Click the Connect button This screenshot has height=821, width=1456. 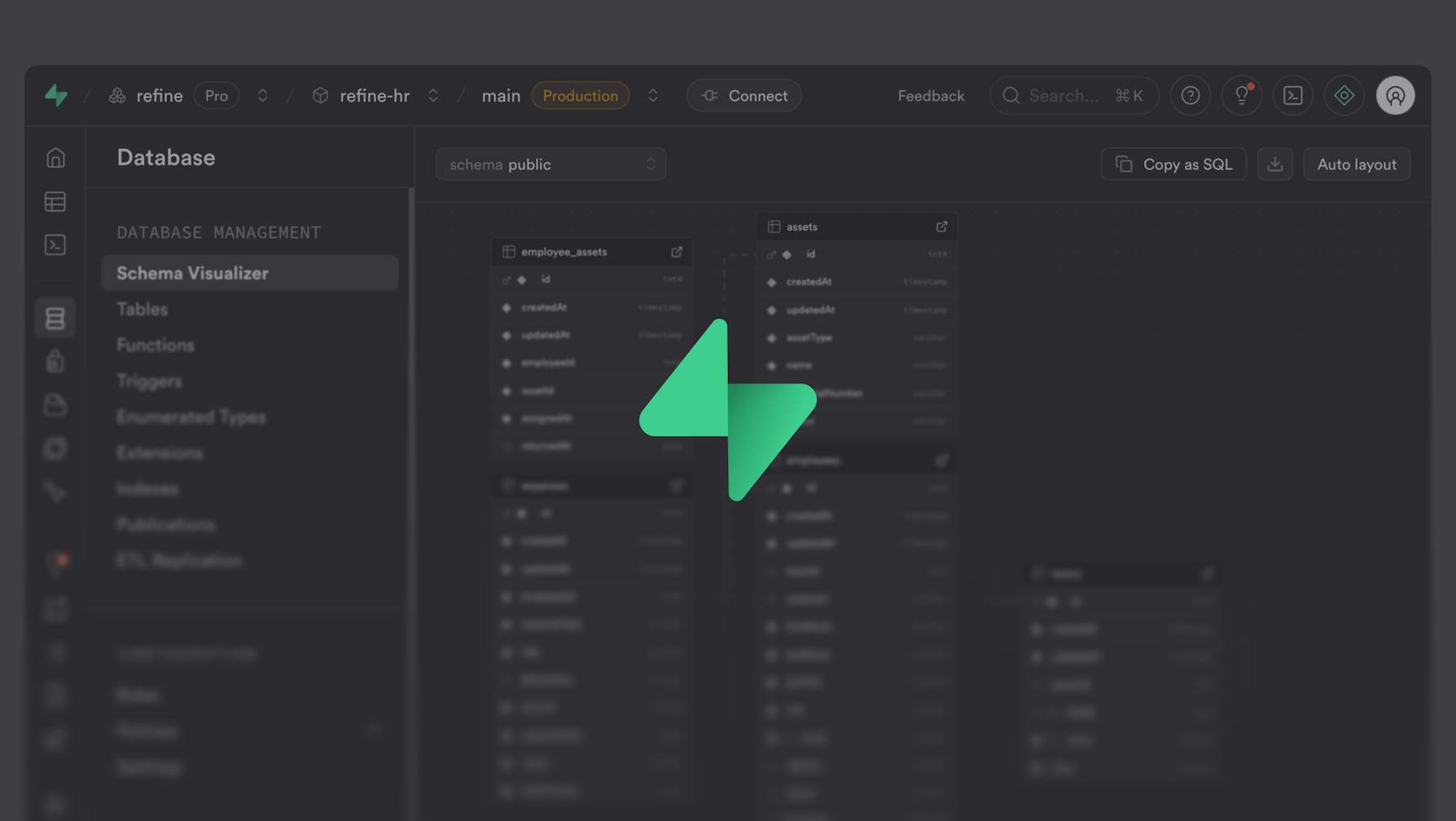(743, 95)
